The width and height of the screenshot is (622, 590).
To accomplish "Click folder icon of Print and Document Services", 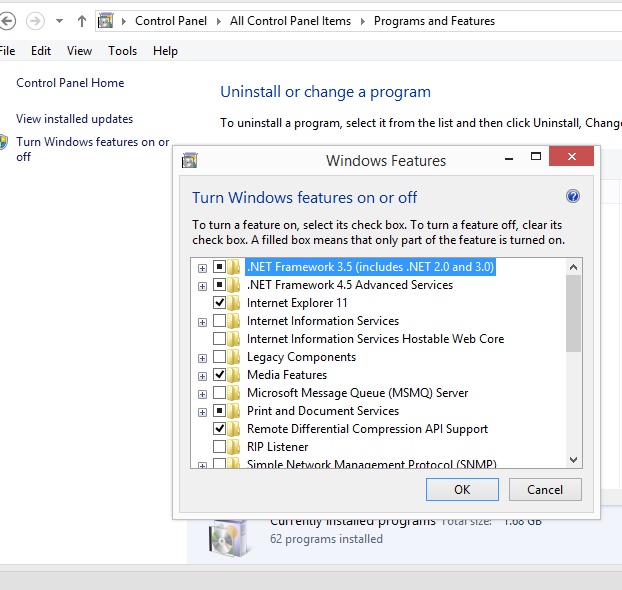I will (x=234, y=411).
